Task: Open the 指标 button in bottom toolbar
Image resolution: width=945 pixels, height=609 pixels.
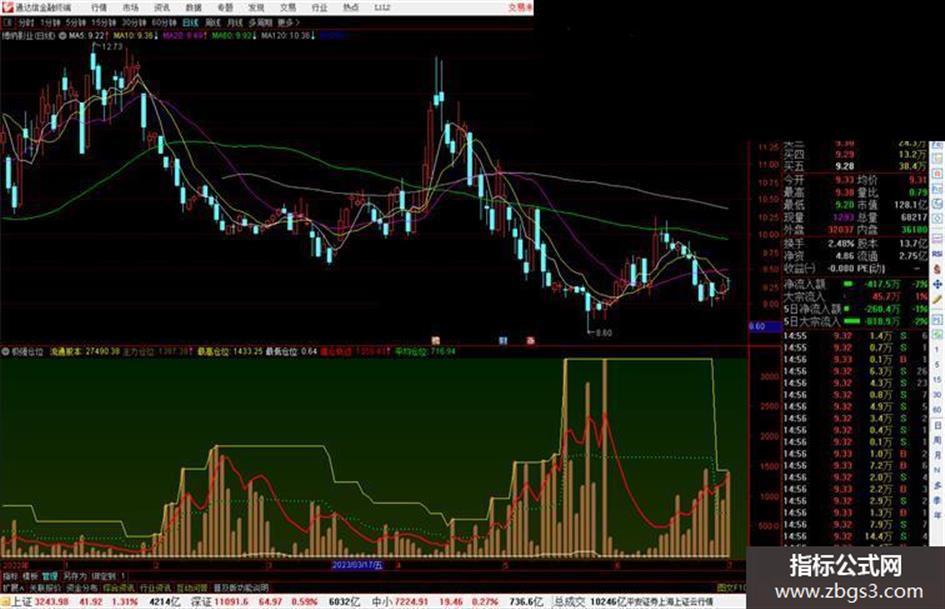Action: click(x=10, y=576)
